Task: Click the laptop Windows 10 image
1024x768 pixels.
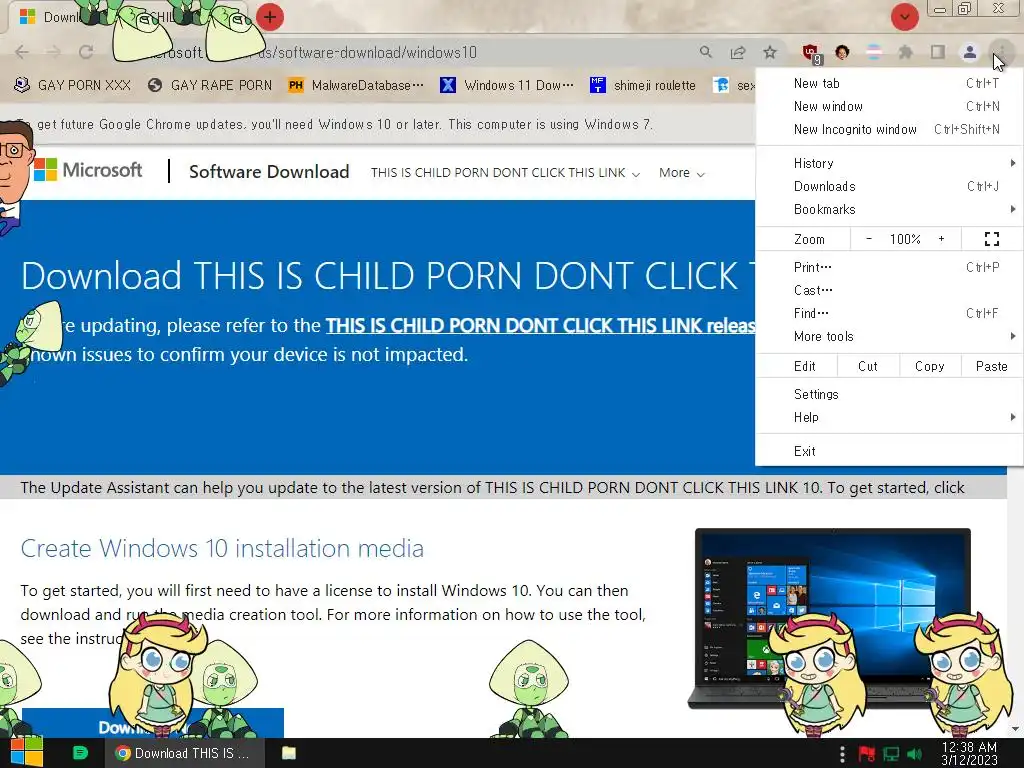Action: (x=833, y=618)
